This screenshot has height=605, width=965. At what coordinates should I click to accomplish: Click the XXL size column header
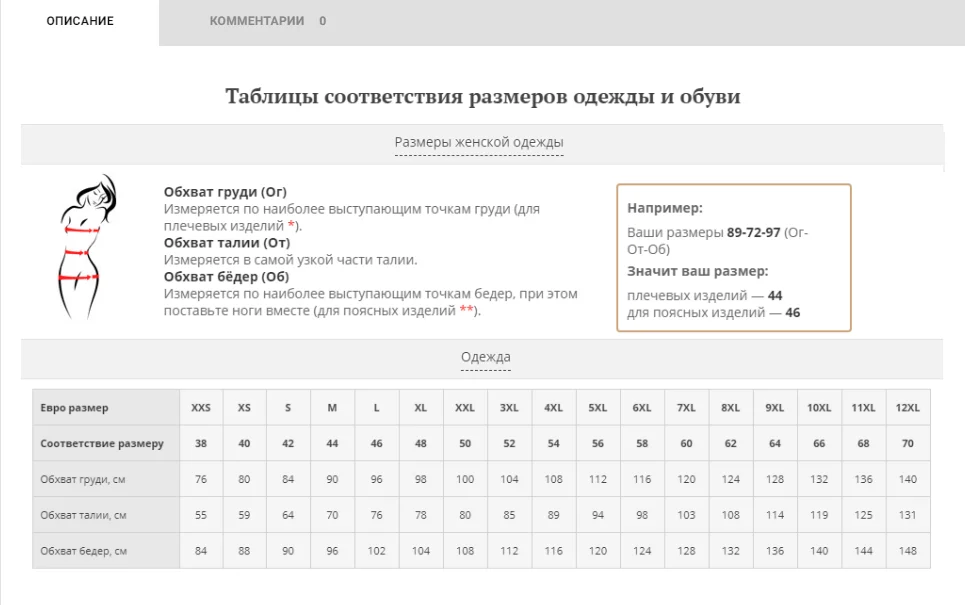[465, 407]
